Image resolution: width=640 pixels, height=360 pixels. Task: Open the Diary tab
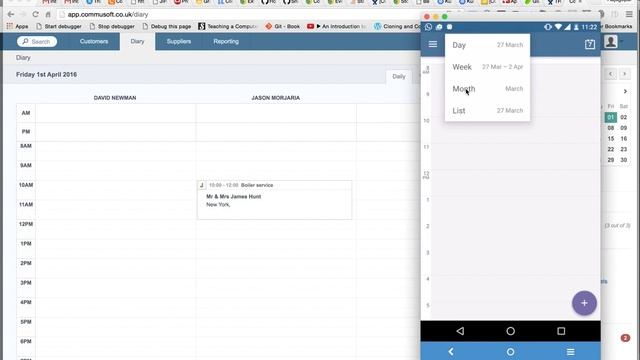[x=138, y=41]
